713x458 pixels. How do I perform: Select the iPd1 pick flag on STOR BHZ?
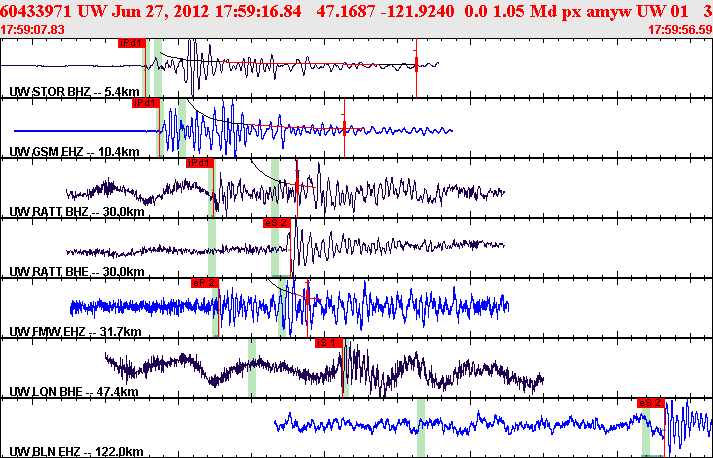131,43
